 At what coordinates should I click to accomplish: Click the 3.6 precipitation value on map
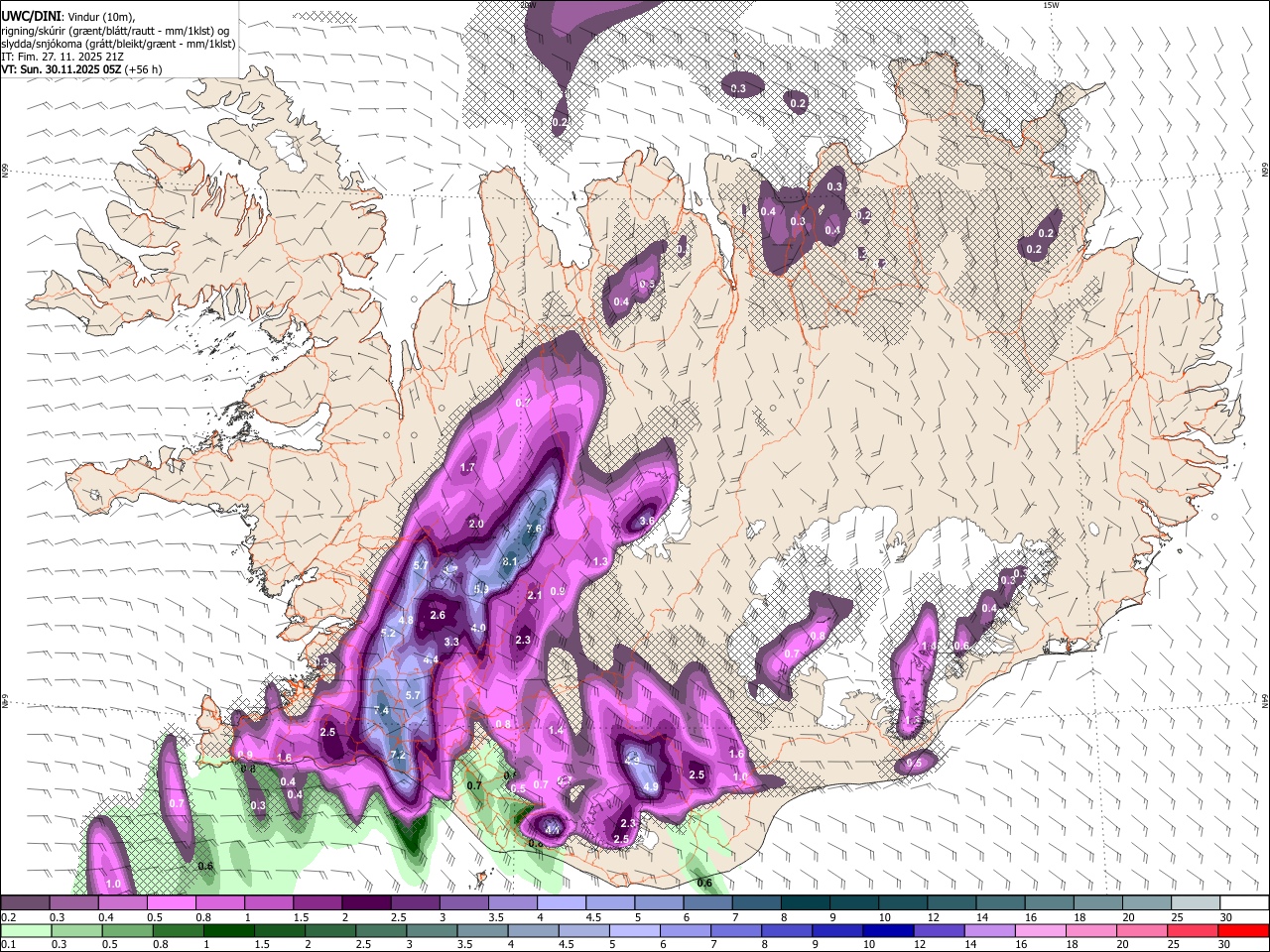(648, 521)
